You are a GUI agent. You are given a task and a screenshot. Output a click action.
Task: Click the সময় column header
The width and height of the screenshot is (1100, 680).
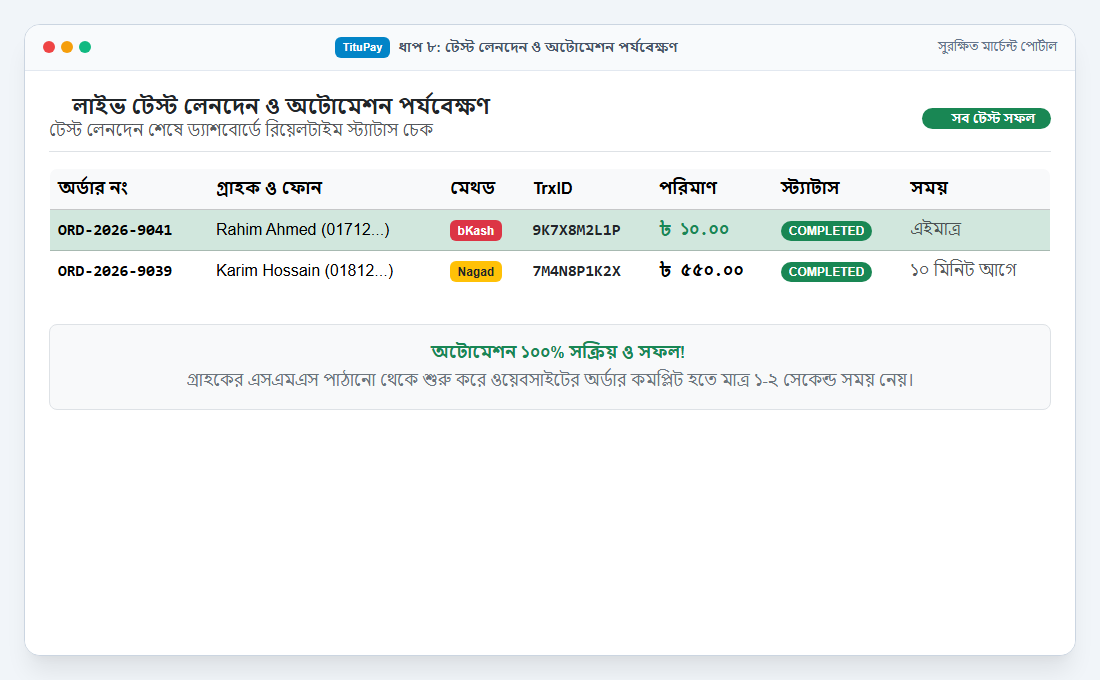(x=929, y=188)
